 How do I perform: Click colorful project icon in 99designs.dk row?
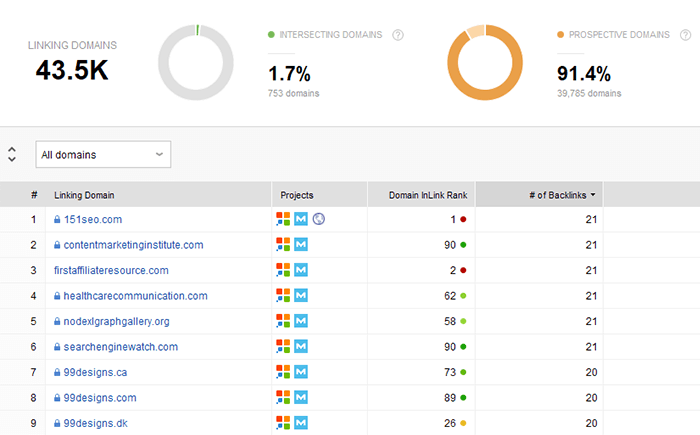(283, 422)
